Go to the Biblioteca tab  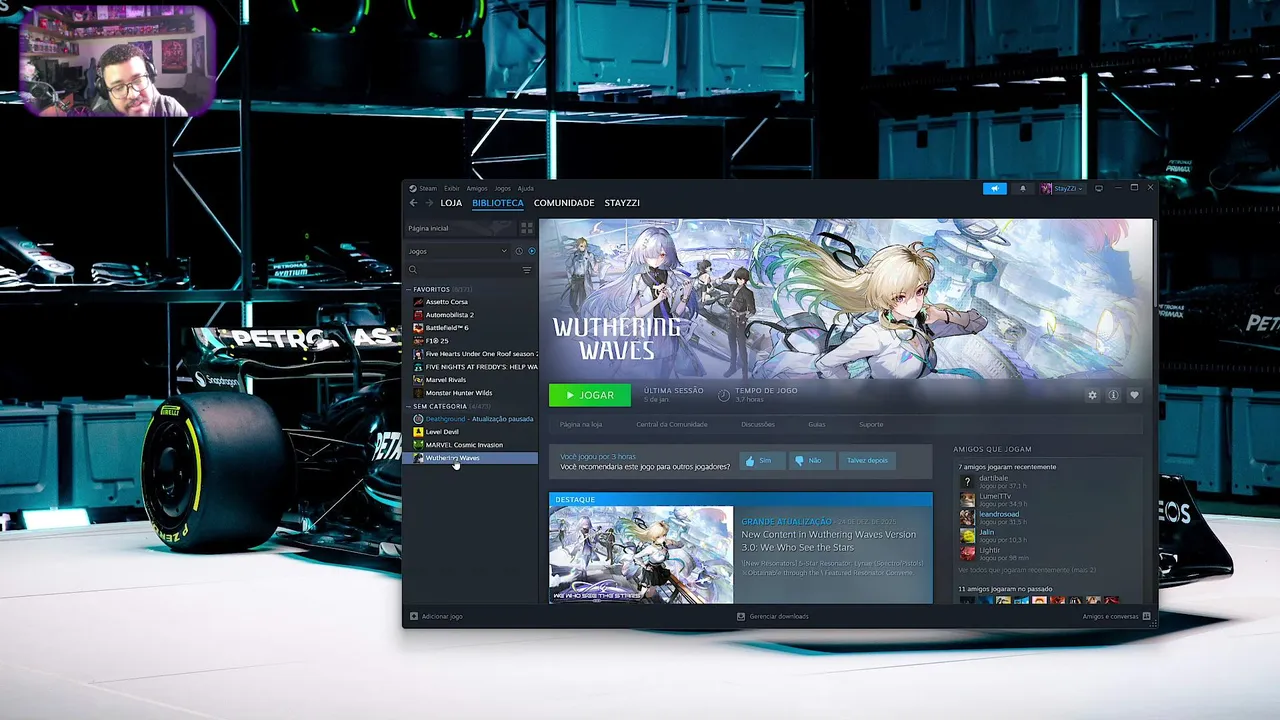tap(498, 203)
